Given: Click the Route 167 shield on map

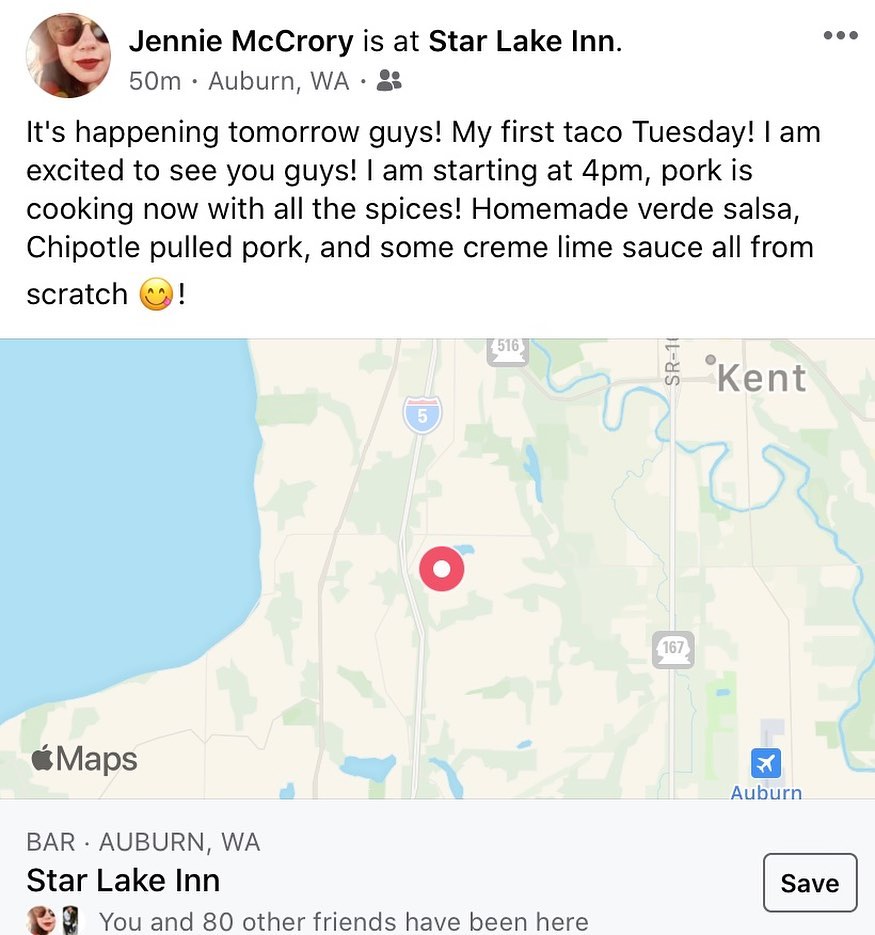Looking at the screenshot, I should click(673, 650).
